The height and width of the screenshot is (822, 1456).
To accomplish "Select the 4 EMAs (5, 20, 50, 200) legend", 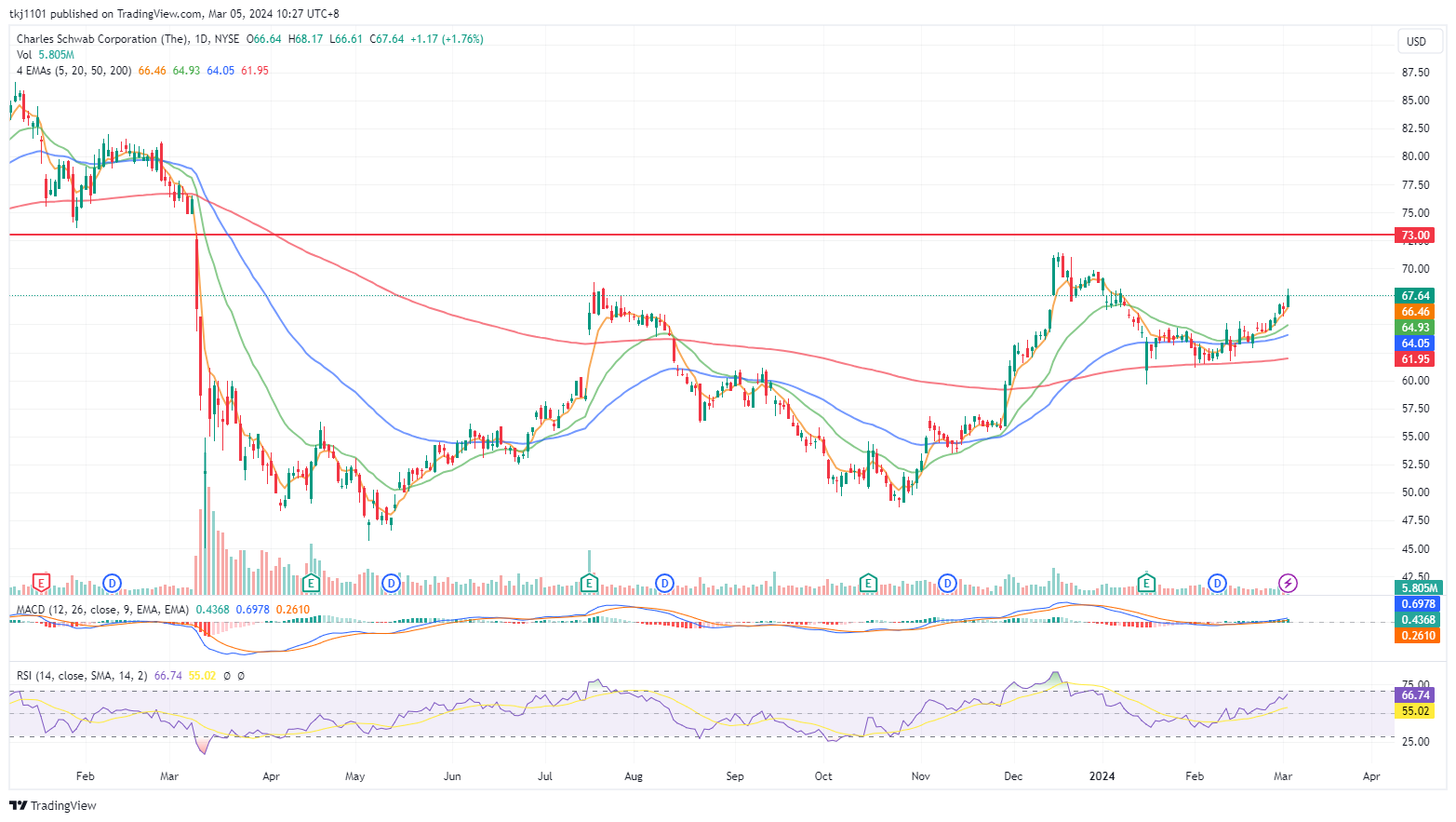I will [x=73, y=71].
